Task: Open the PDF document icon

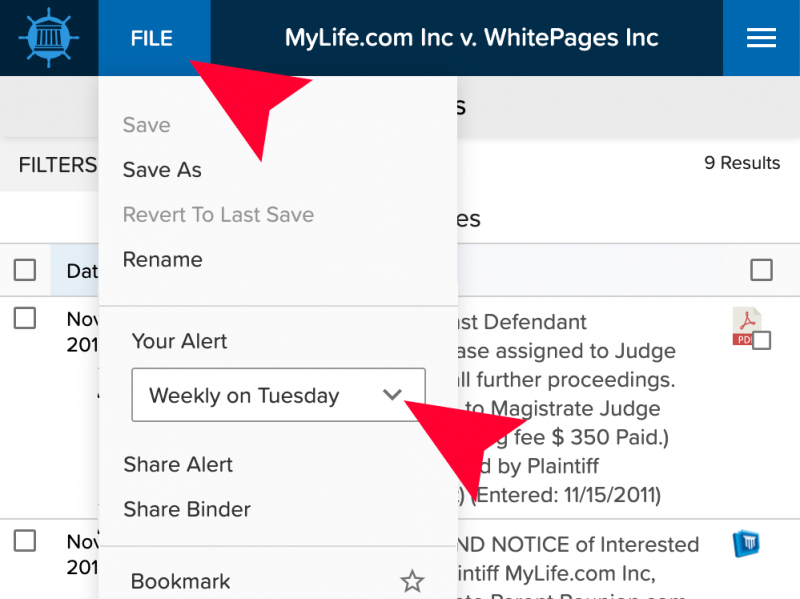Action: [x=744, y=325]
